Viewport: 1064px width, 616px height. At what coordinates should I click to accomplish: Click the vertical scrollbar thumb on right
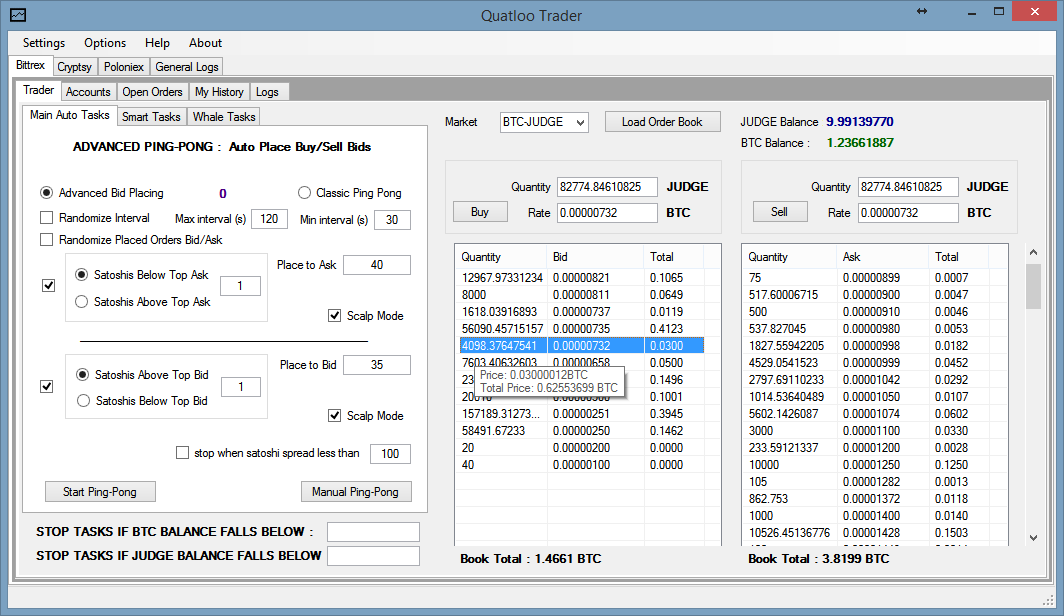[x=1034, y=287]
